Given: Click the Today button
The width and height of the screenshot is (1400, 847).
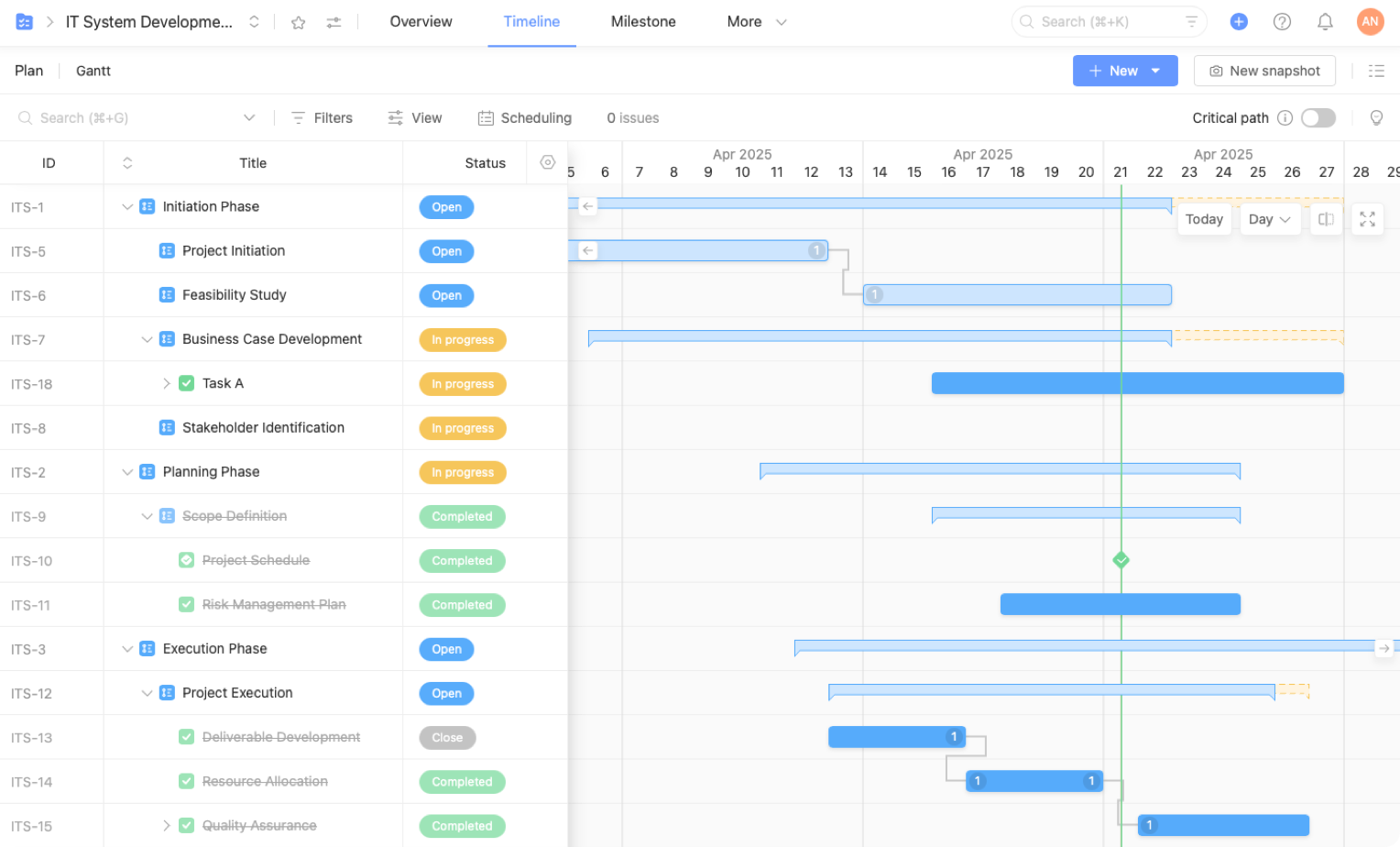Looking at the screenshot, I should [1204, 219].
